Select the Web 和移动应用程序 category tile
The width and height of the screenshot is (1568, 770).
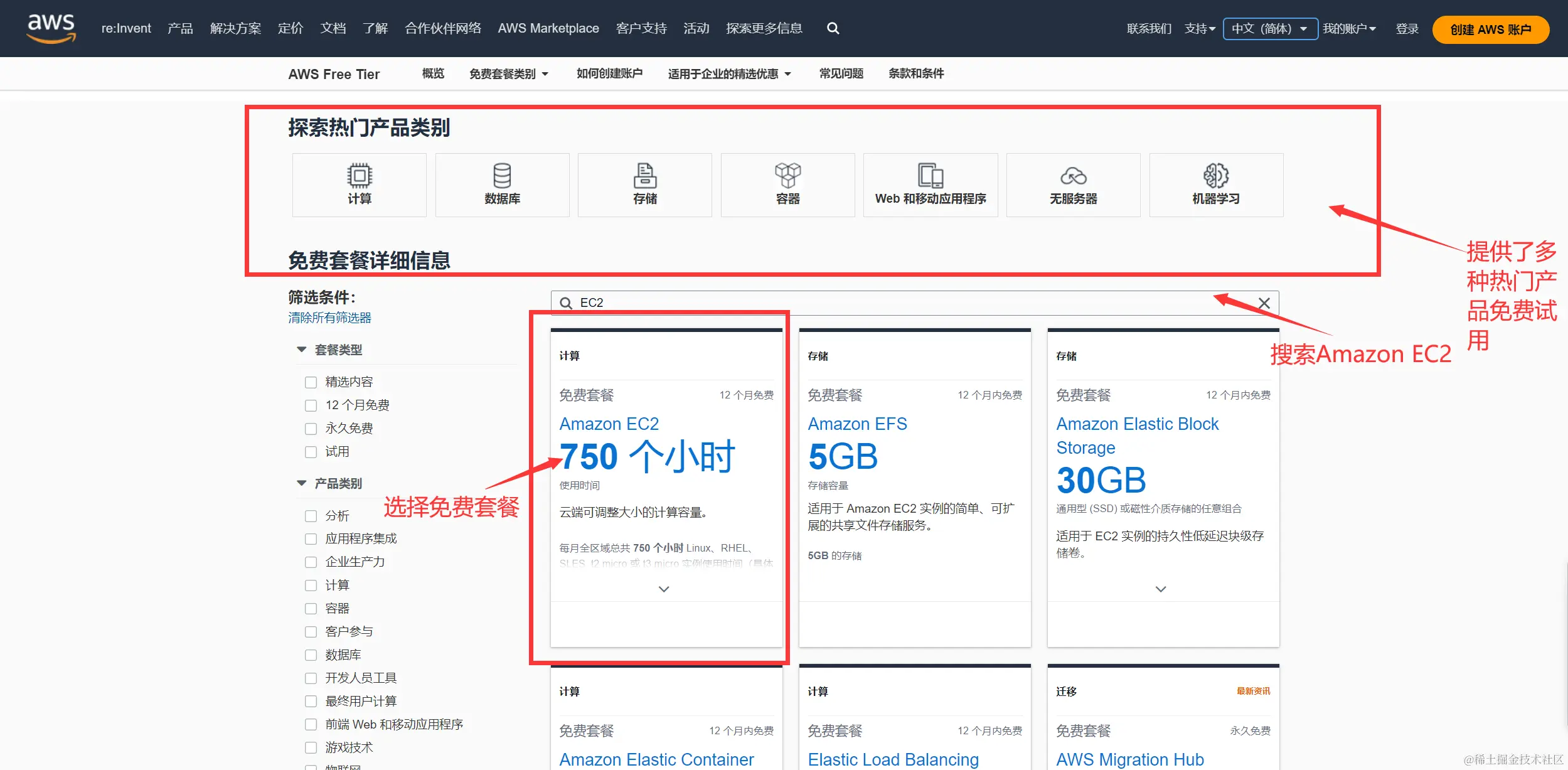coord(931,185)
